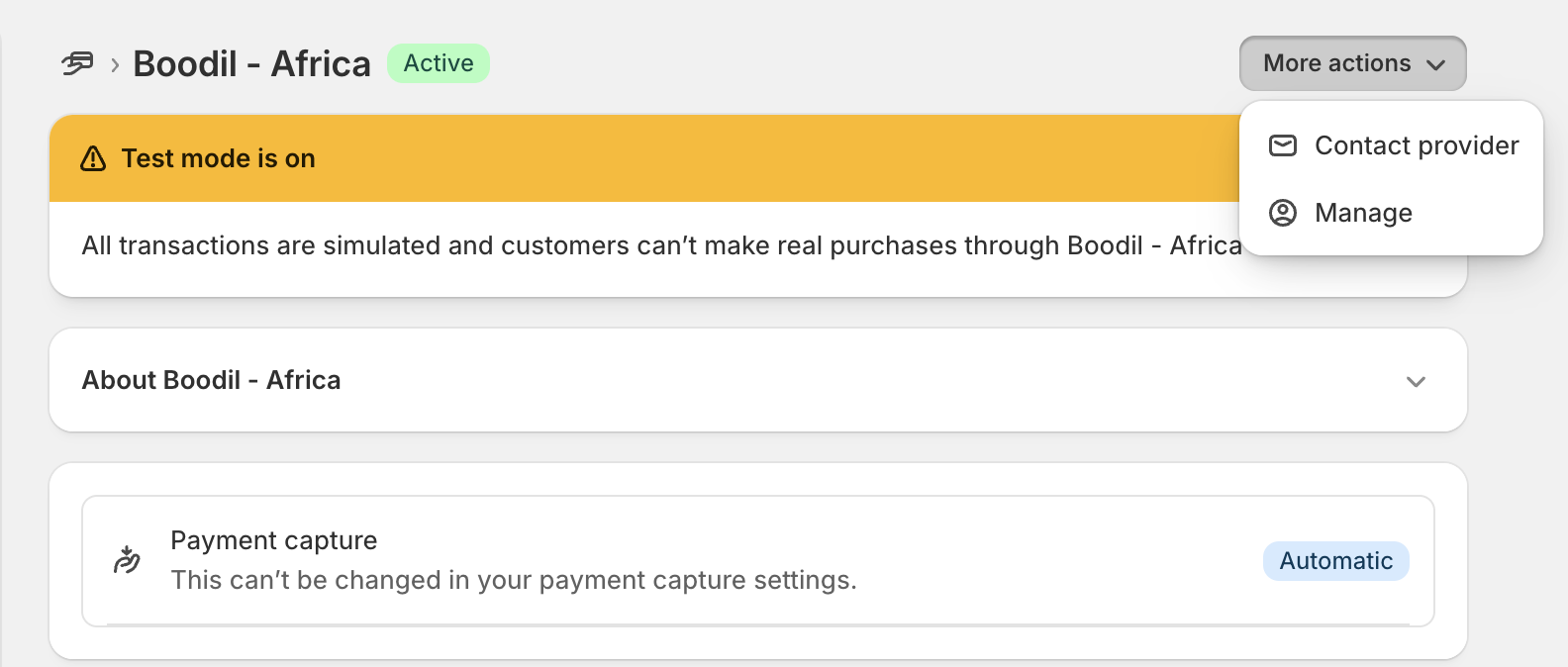Viewport: 1568px width, 667px height.
Task: Click the warning triangle icon
Action: click(93, 158)
